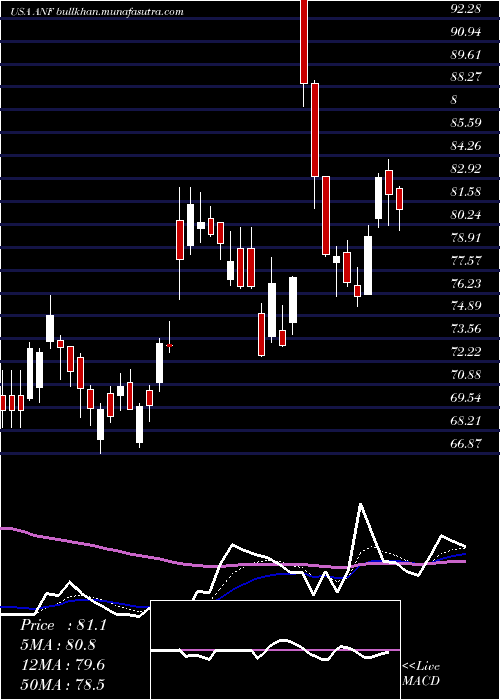Click the 89.61 price axis label
Image resolution: width=500 pixels, height=700 pixels.
pos(466,54)
